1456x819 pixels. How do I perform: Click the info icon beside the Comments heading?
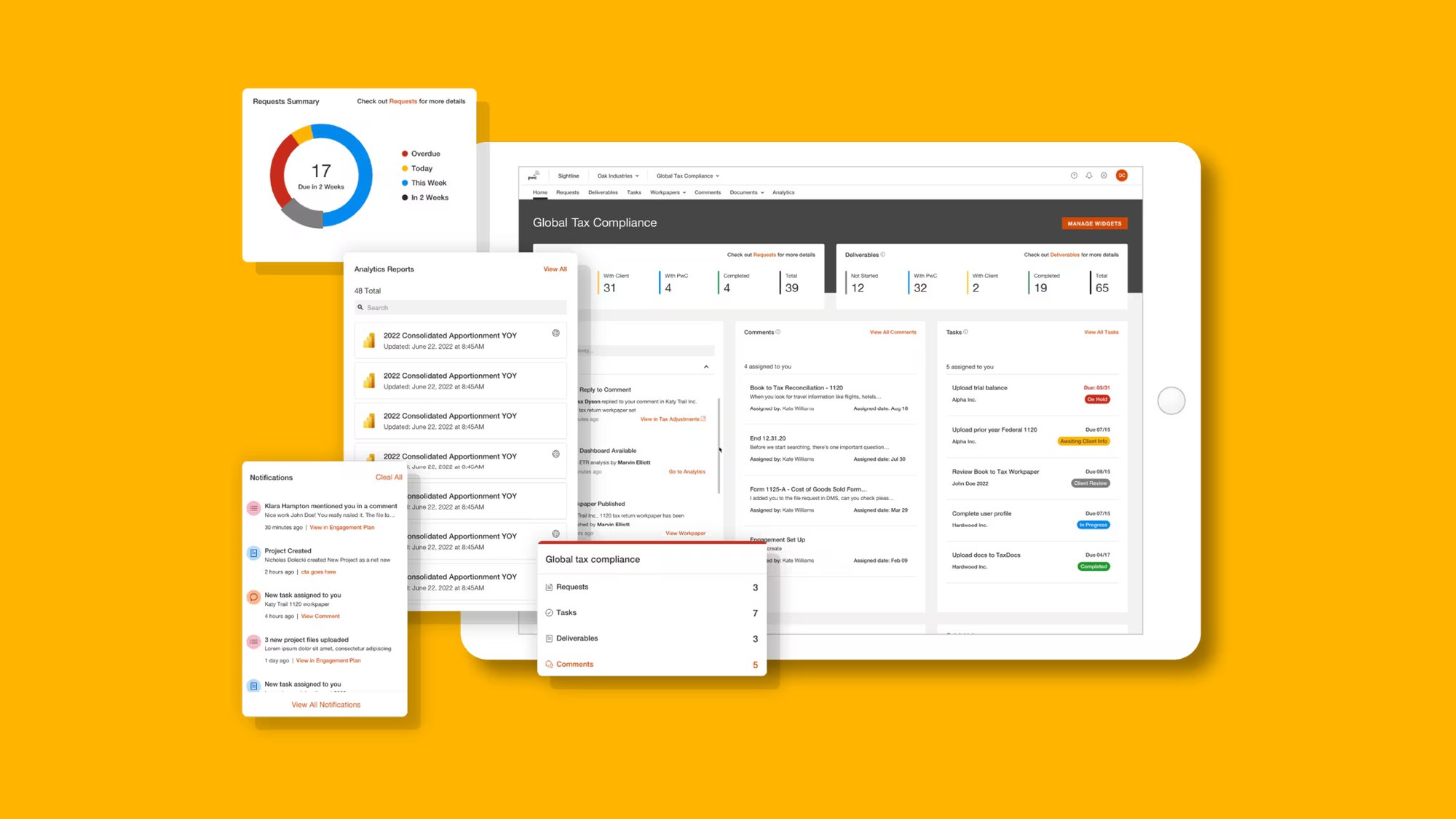coord(778,332)
